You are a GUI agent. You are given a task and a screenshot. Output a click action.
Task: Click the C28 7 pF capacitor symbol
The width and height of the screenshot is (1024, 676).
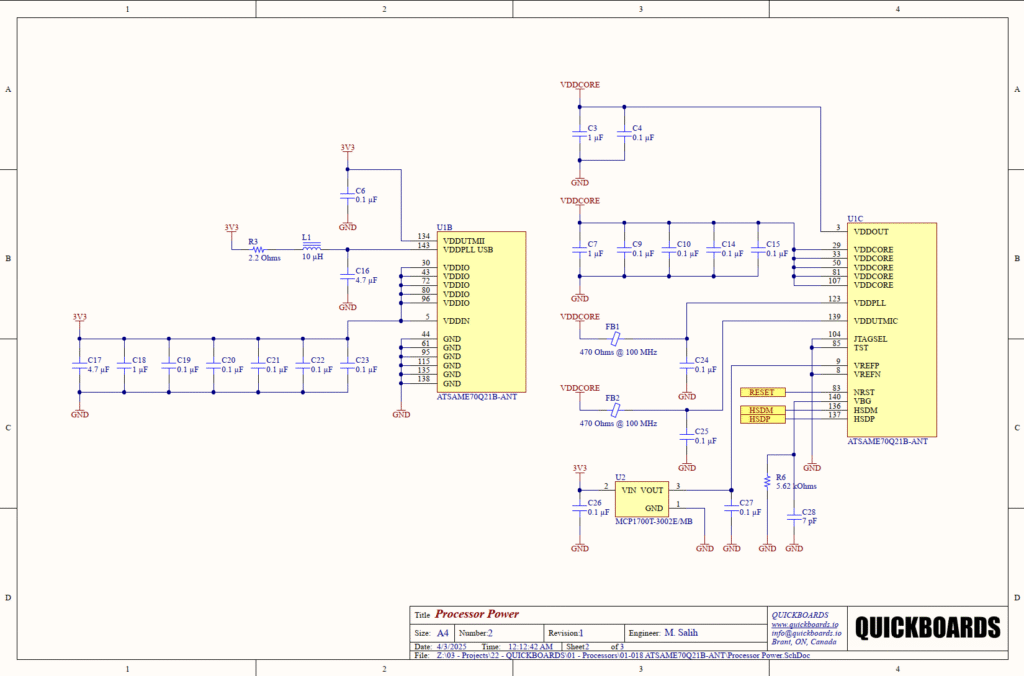pos(794,519)
